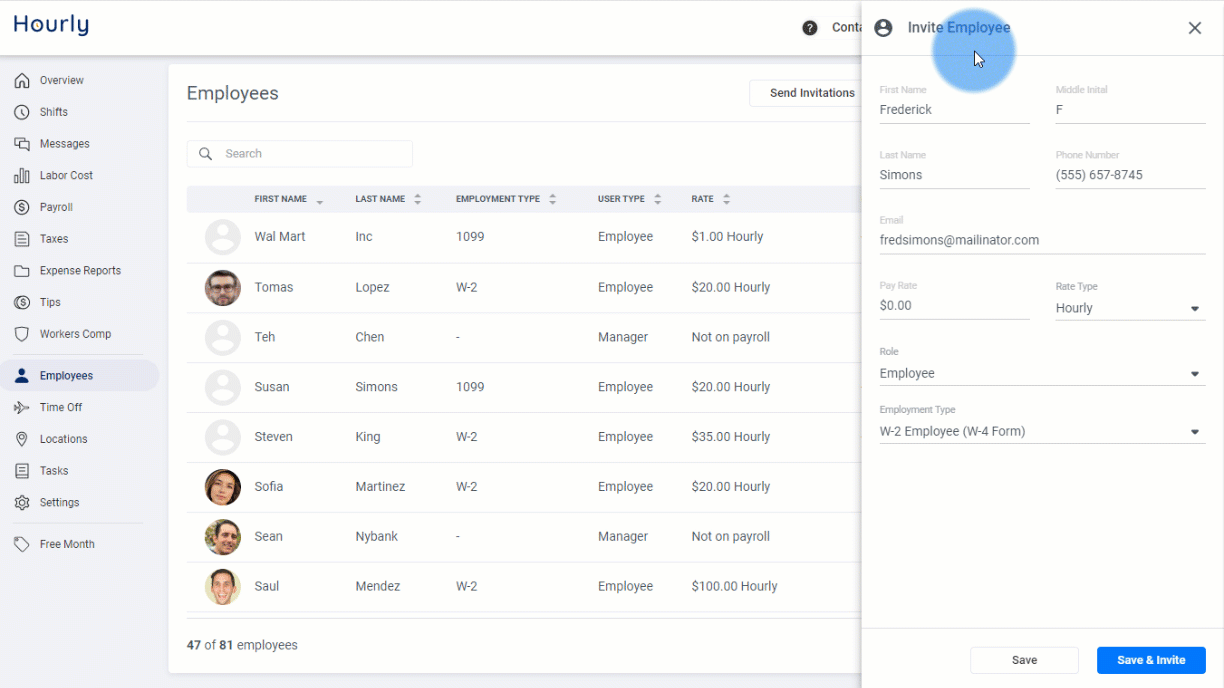Image resolution: width=1224 pixels, height=688 pixels.
Task: Click the Save & Invite button
Action: tap(1151, 660)
